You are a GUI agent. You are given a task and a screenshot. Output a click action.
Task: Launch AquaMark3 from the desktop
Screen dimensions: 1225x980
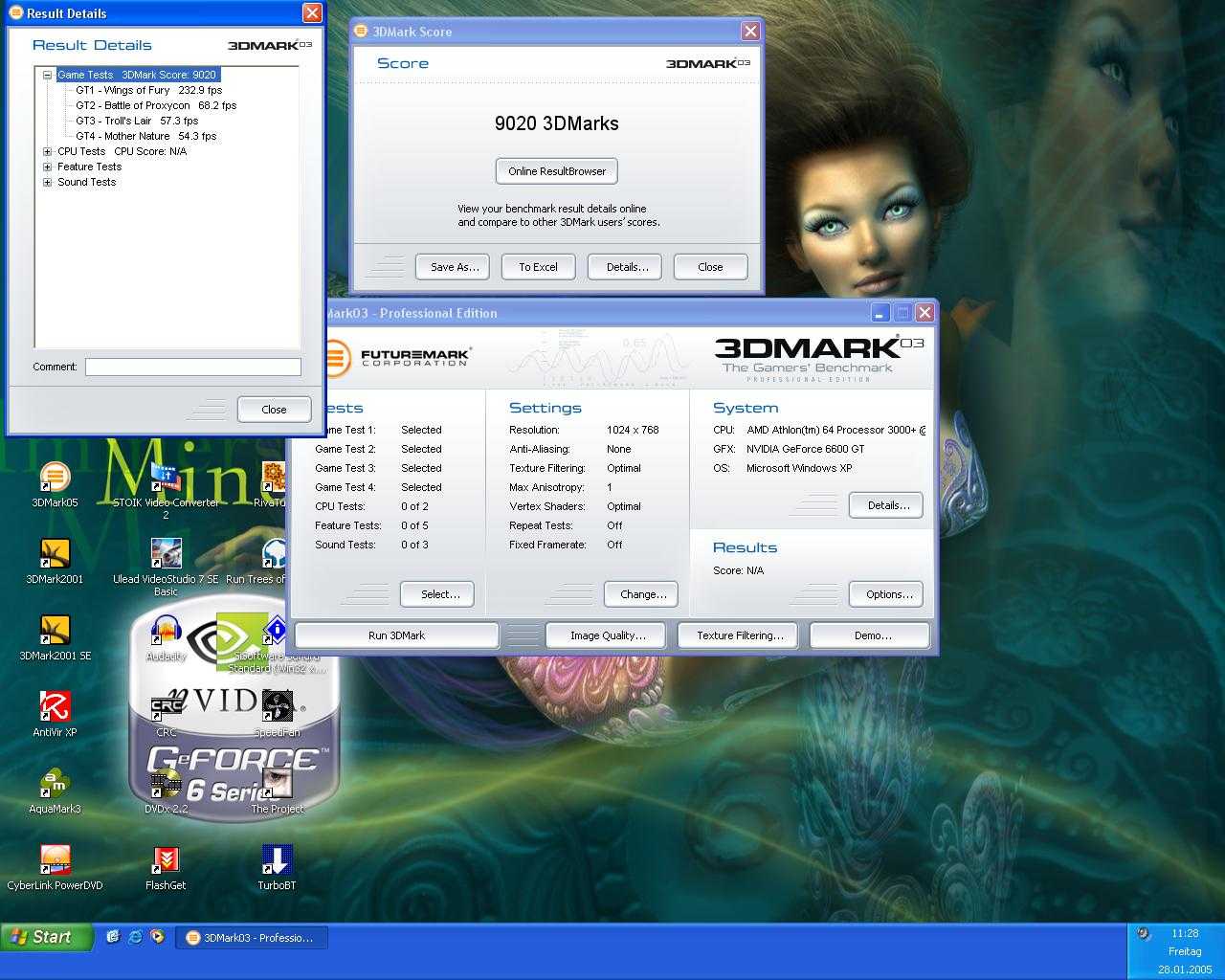[x=55, y=790]
